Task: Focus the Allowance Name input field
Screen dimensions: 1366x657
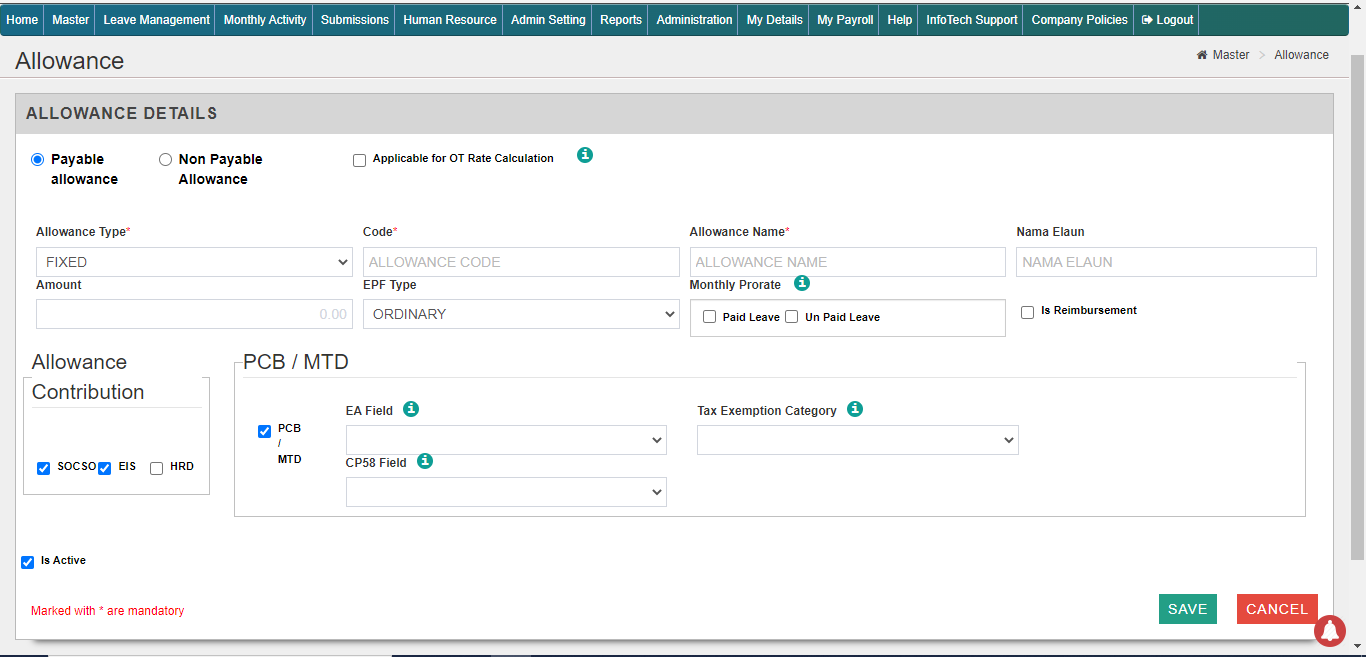Action: [x=847, y=262]
